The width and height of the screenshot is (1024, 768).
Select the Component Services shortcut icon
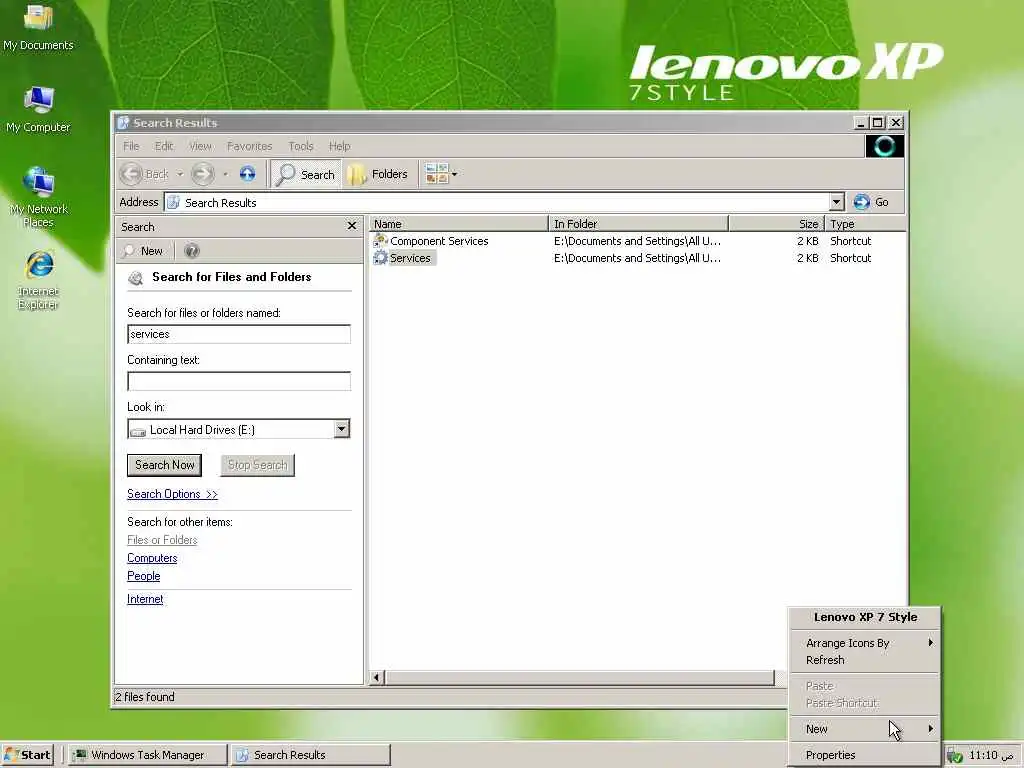(380, 241)
